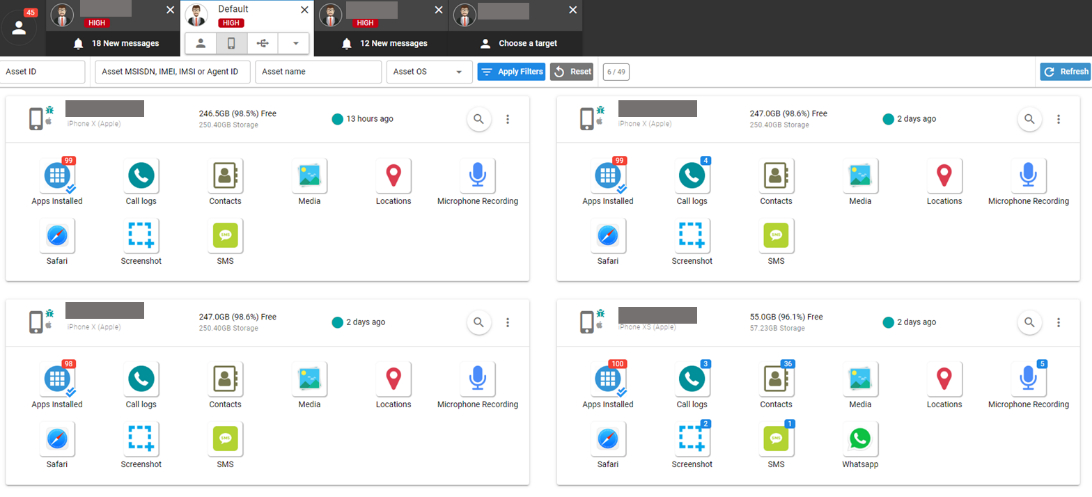
Task: Open three-dot menu for the iPhone XS asset
Action: pyautogui.click(x=1059, y=322)
